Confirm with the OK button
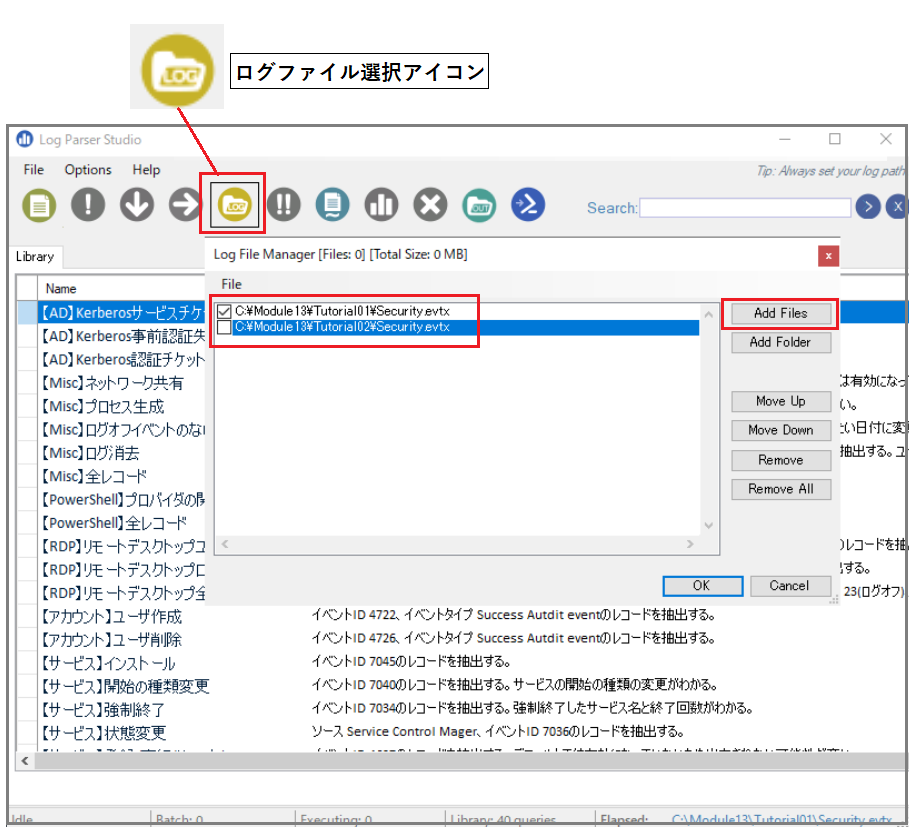 click(702, 586)
